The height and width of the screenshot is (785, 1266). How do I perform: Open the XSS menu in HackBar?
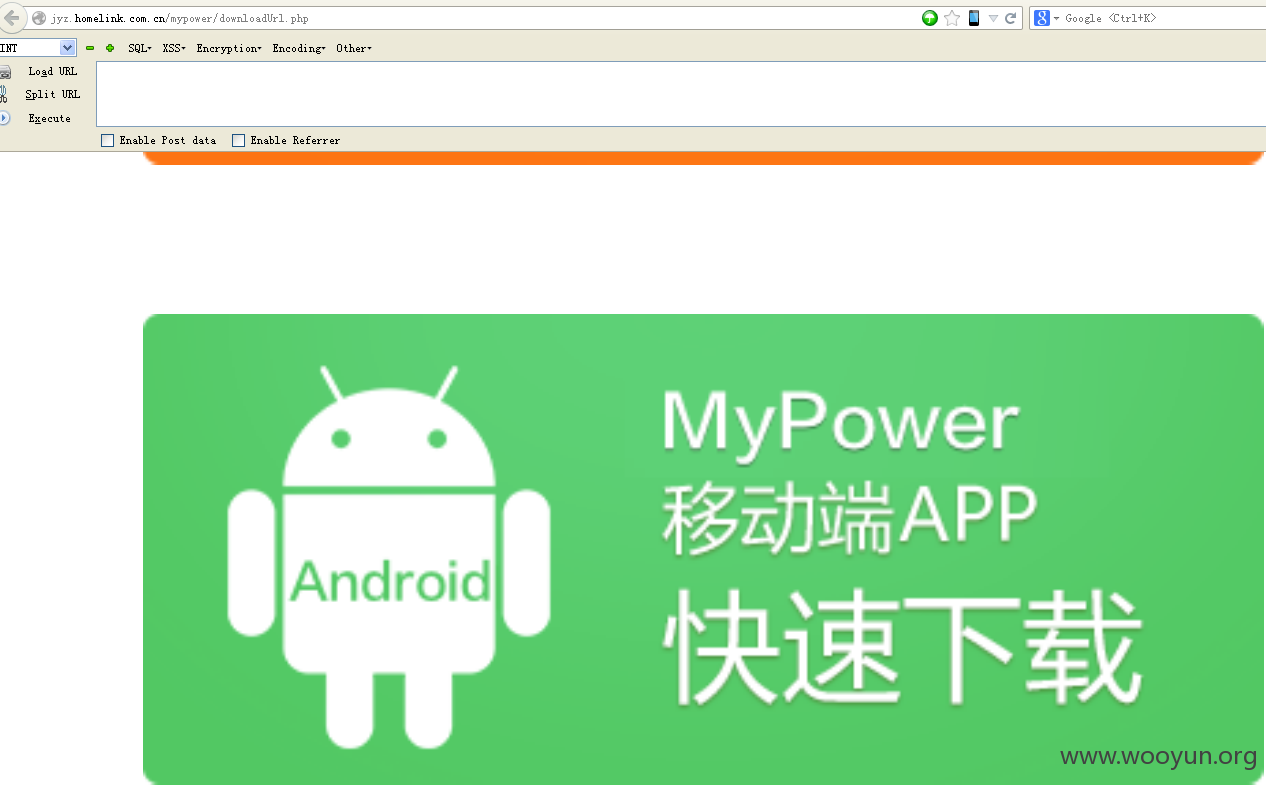pyautogui.click(x=174, y=48)
